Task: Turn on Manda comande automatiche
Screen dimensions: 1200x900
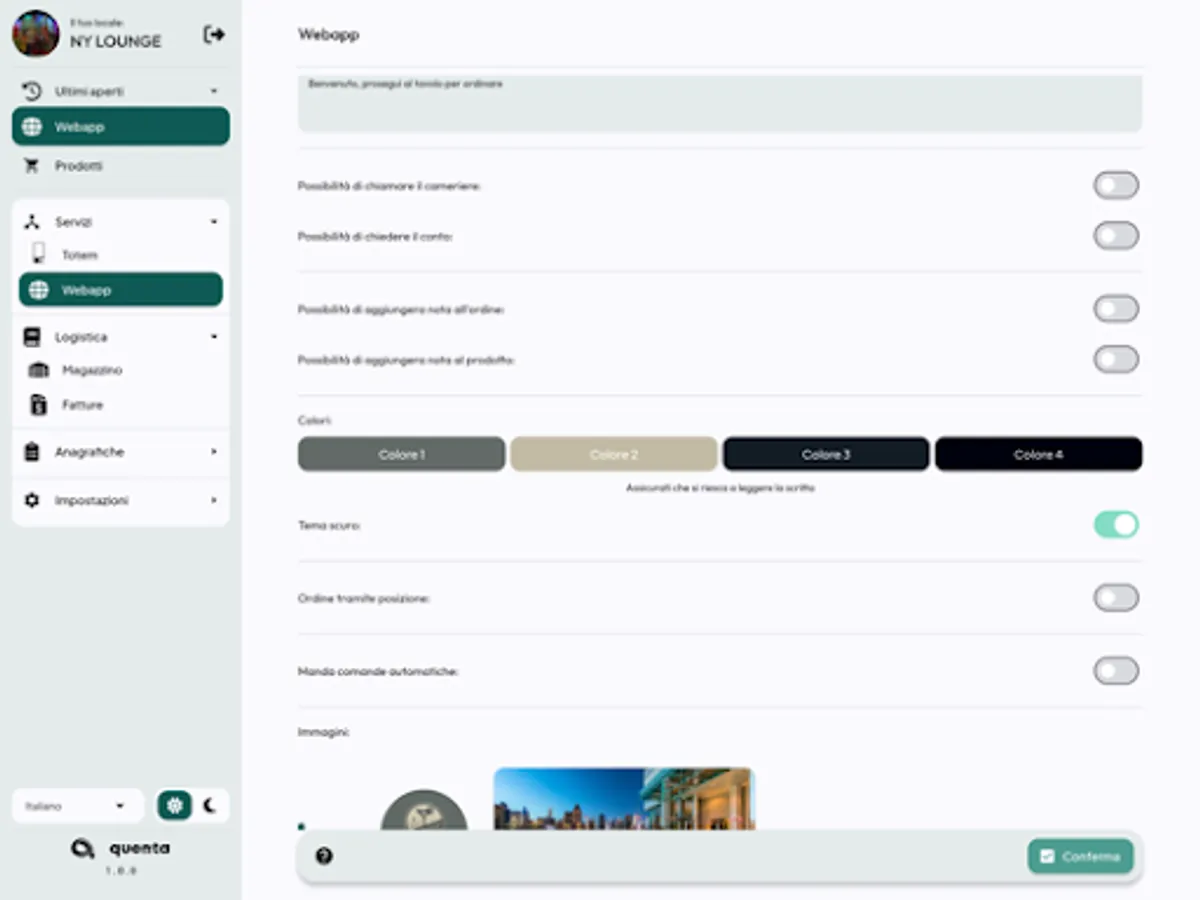Action: (1115, 670)
